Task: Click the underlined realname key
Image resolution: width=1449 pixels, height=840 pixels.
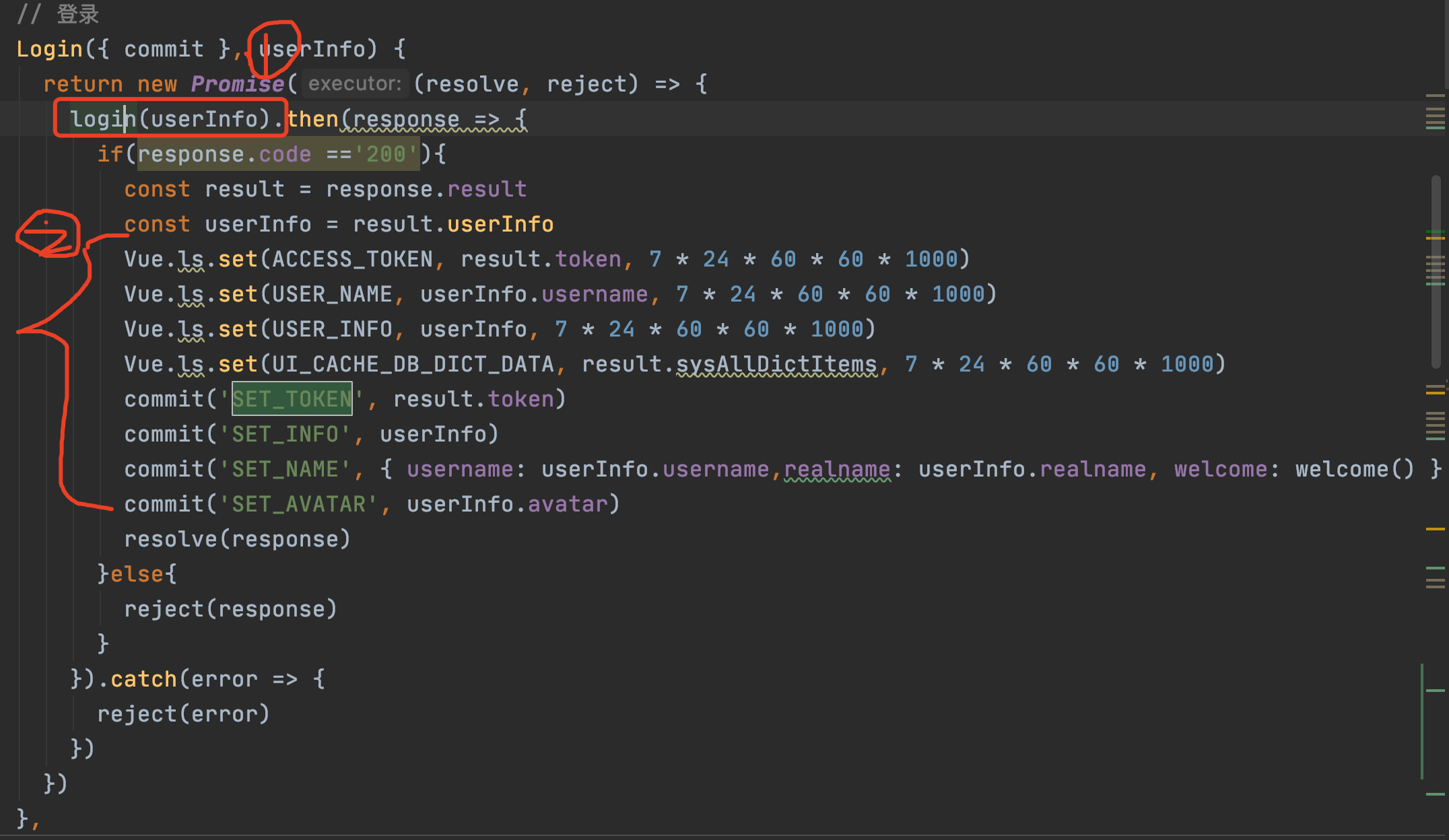Action: [837, 469]
